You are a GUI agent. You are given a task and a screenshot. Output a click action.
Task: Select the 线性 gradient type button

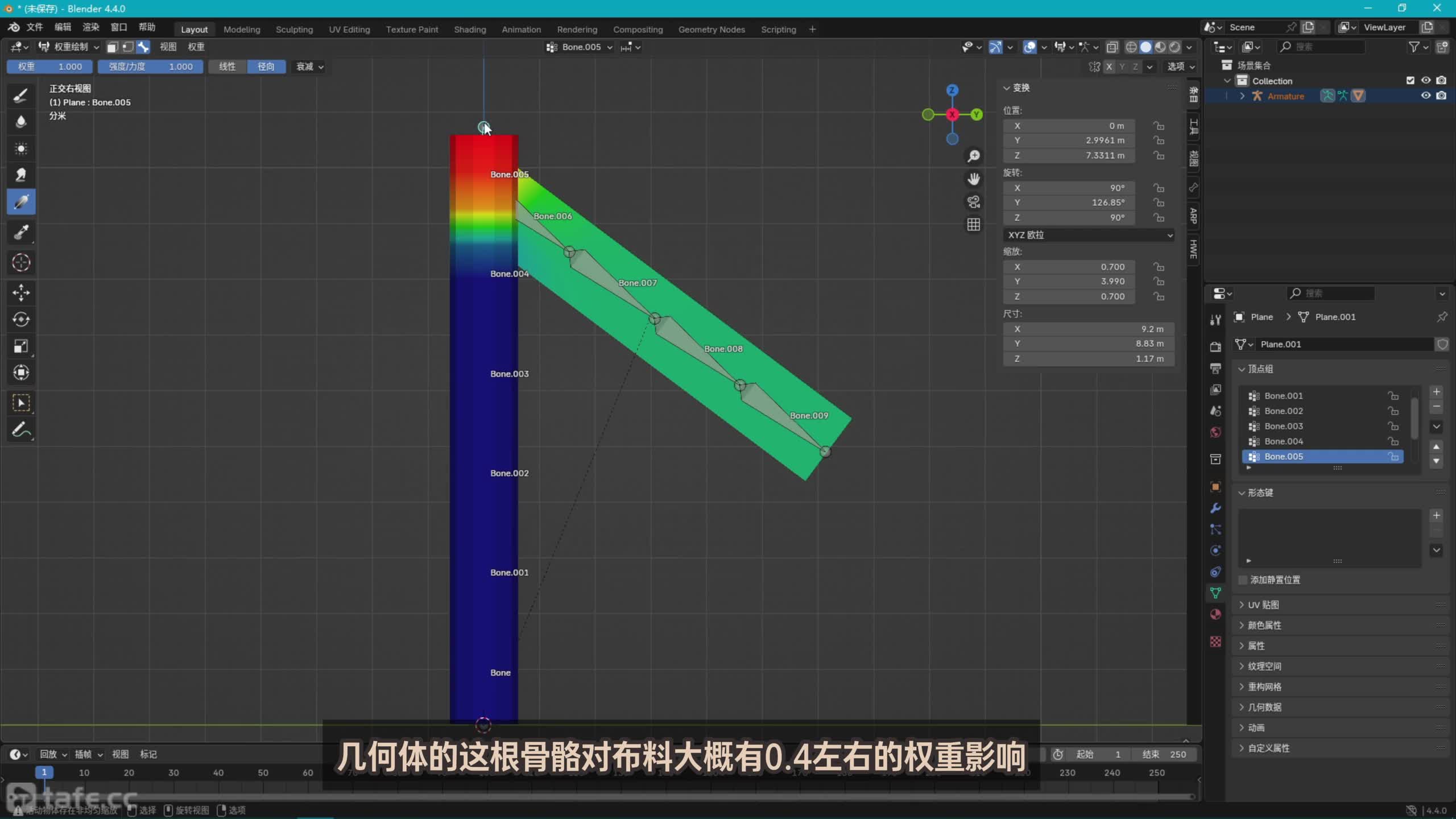227,67
